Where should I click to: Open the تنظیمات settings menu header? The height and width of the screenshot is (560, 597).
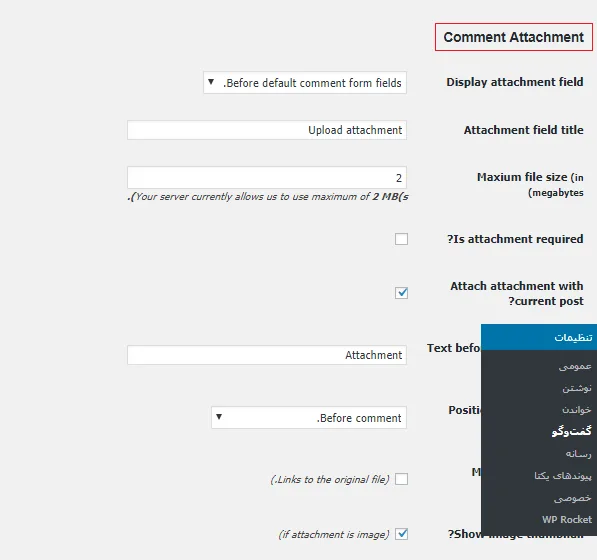[539, 337]
